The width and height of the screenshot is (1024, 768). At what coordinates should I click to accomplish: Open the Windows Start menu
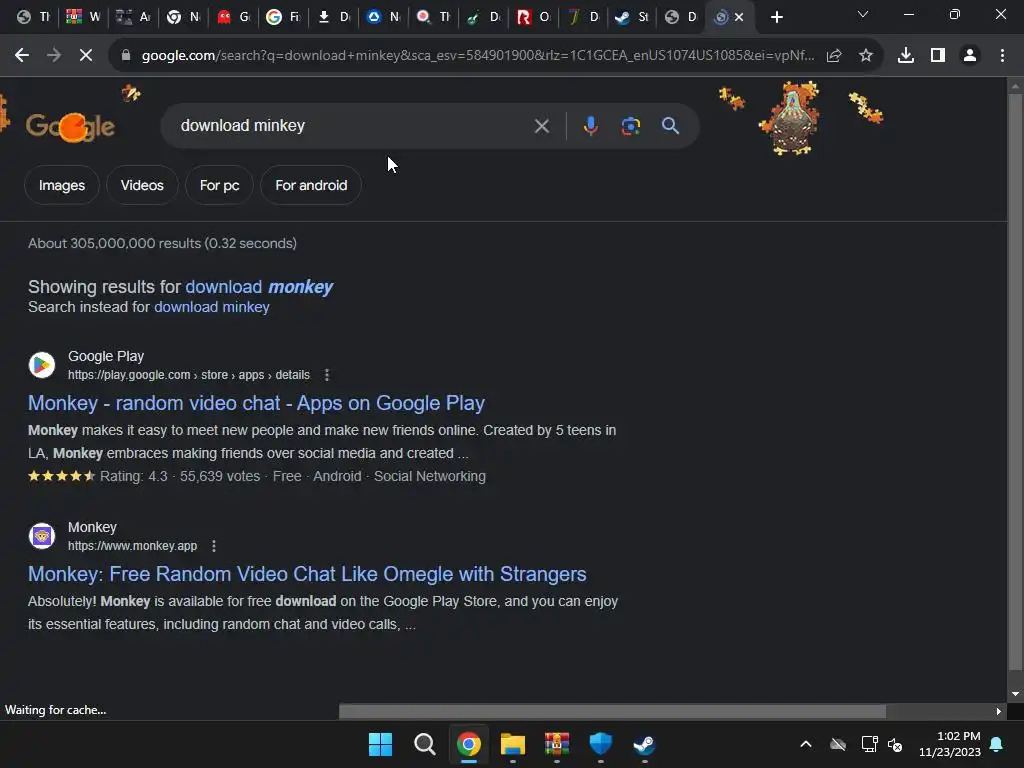point(380,744)
